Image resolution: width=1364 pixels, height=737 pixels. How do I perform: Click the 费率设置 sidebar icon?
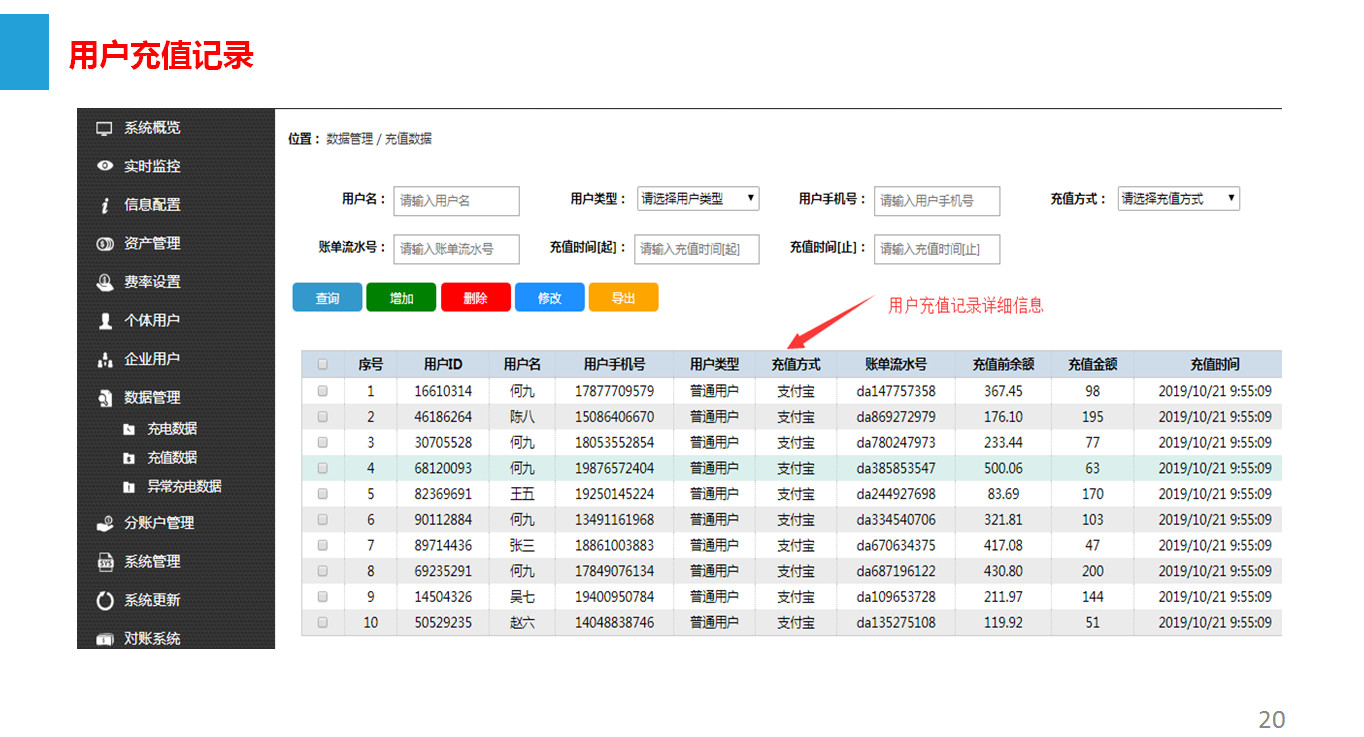(x=104, y=283)
